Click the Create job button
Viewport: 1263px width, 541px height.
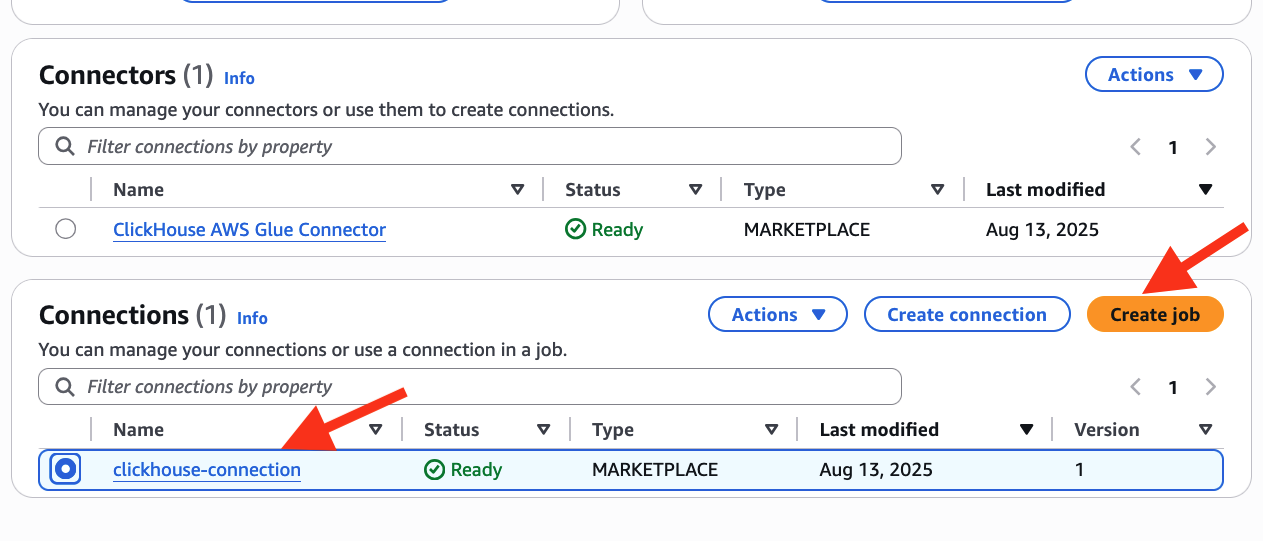(x=1155, y=315)
